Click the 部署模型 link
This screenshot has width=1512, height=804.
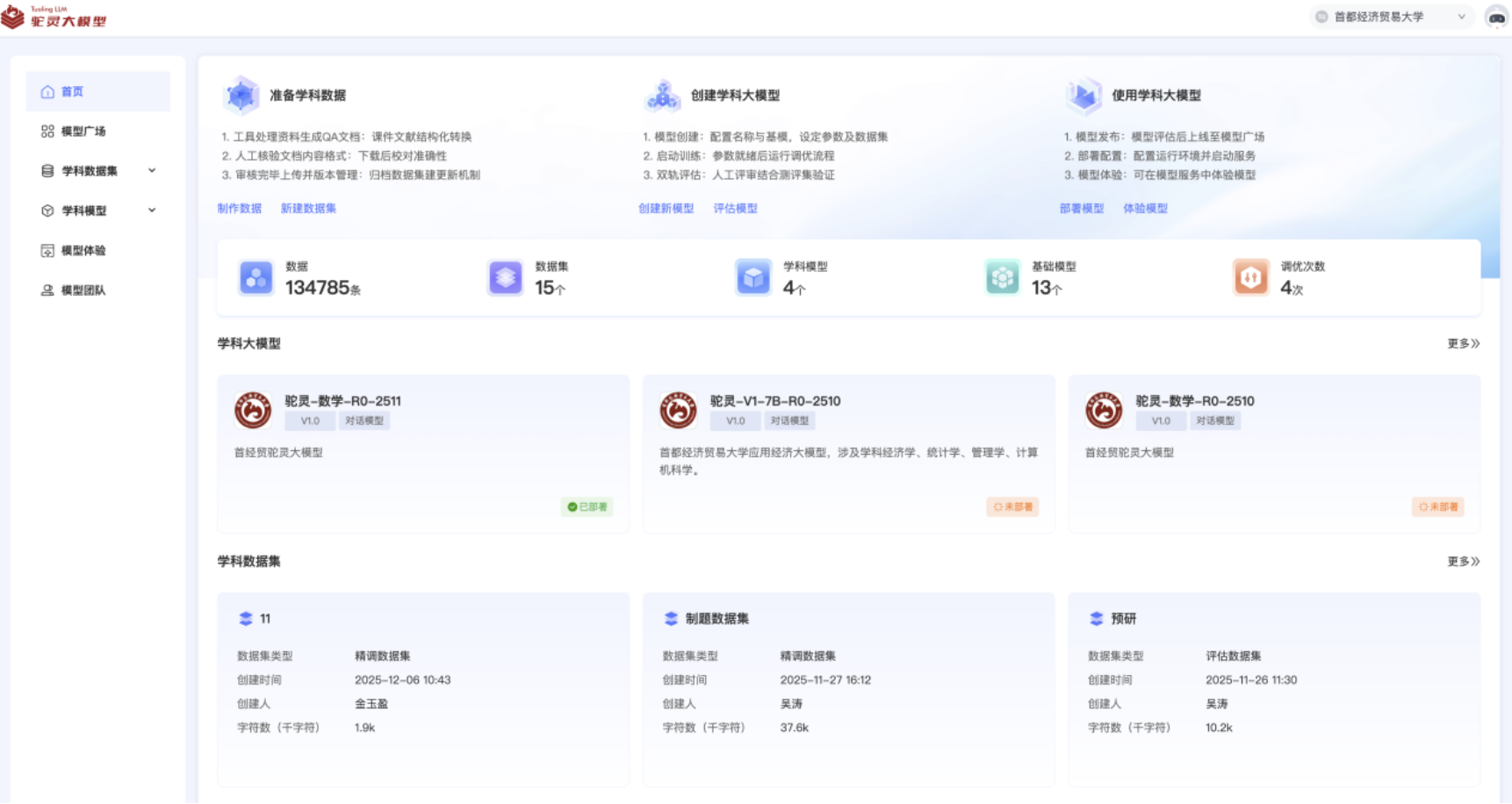tap(1081, 209)
